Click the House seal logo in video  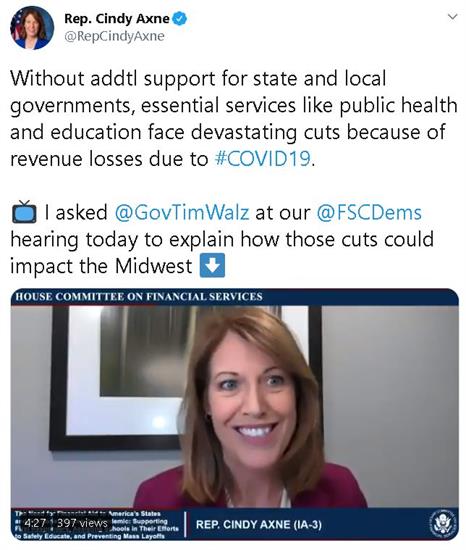(x=444, y=524)
